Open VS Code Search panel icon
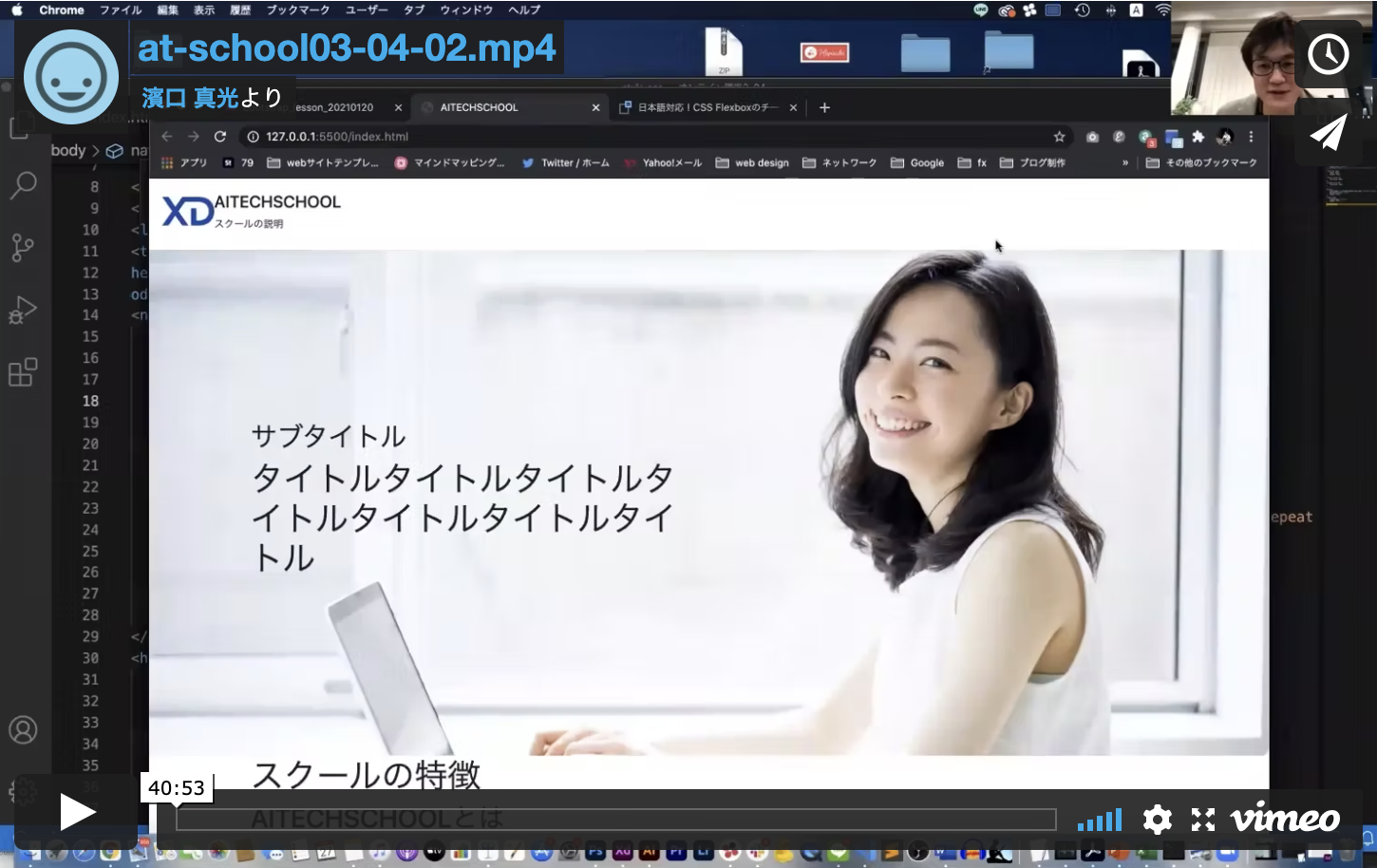The image size is (1377, 868). click(23, 184)
